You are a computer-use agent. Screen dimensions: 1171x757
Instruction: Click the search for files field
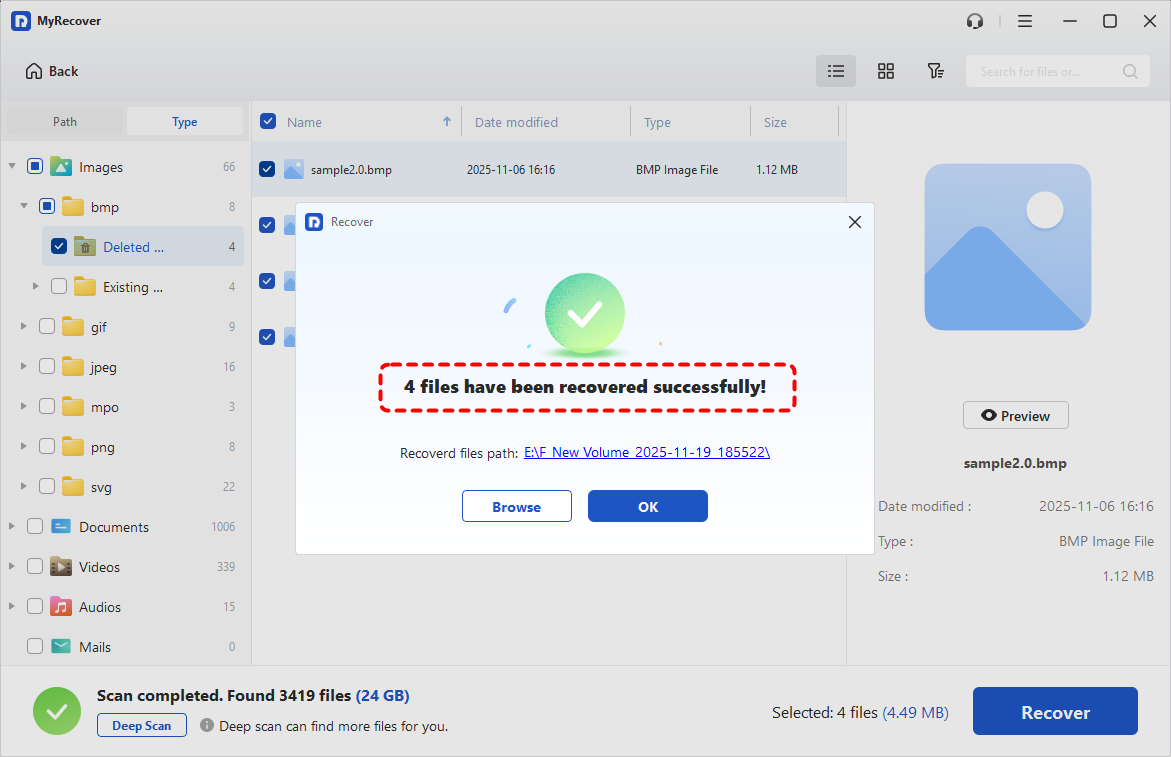[1044, 71]
